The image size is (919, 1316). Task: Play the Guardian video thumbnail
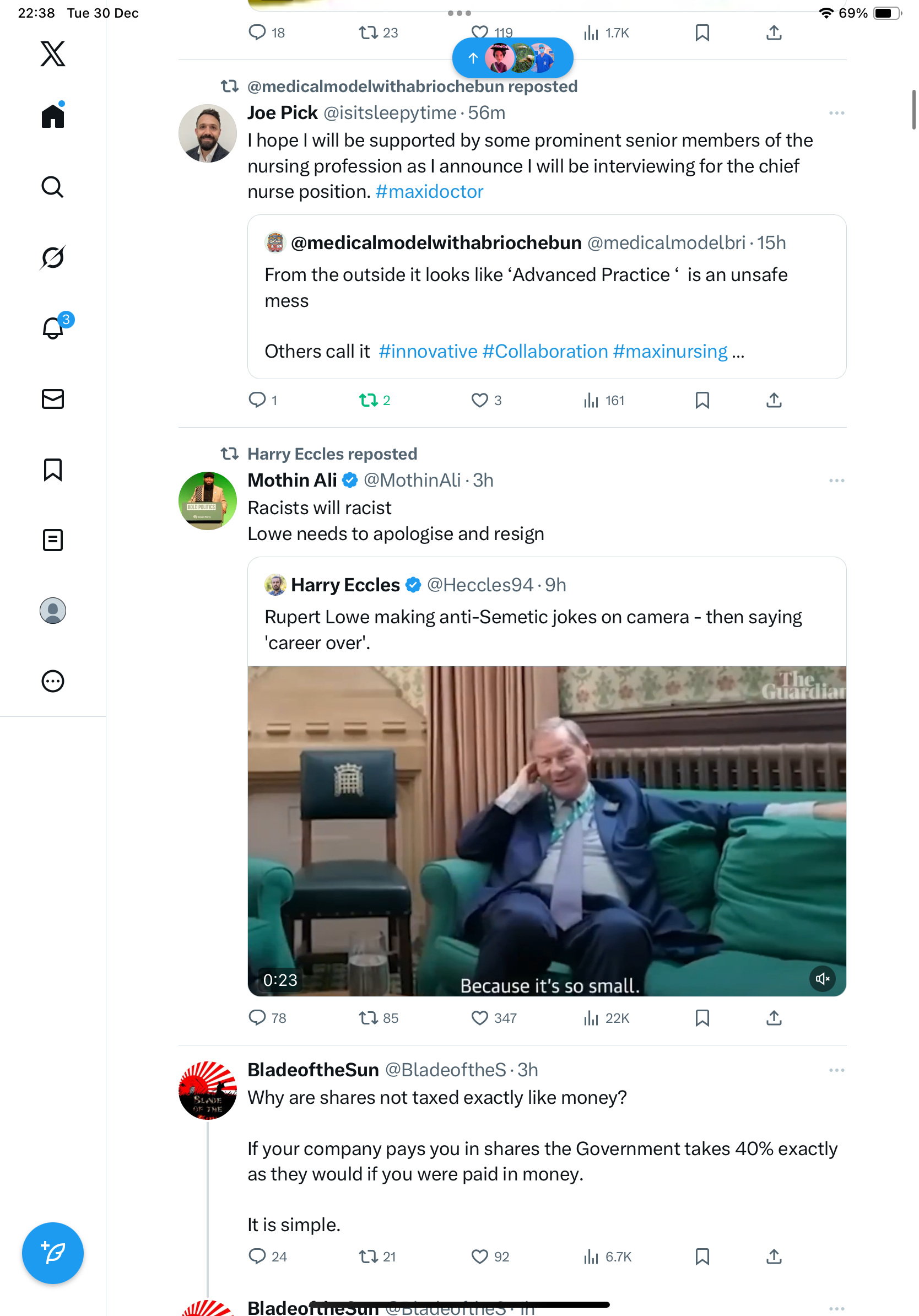[547, 830]
